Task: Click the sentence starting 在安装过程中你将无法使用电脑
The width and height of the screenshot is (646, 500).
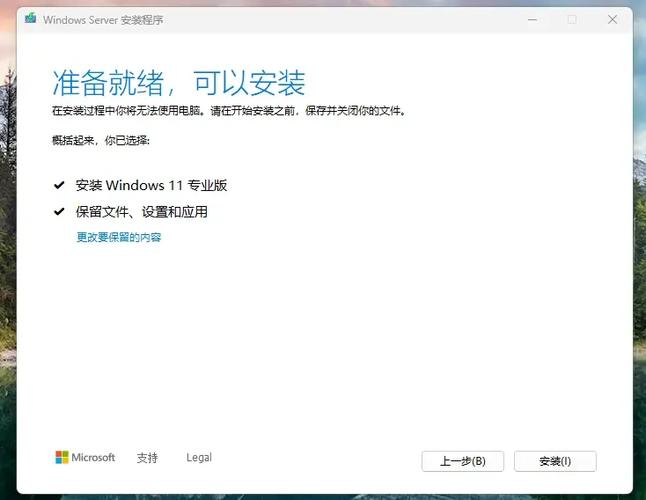Action: 229,111
